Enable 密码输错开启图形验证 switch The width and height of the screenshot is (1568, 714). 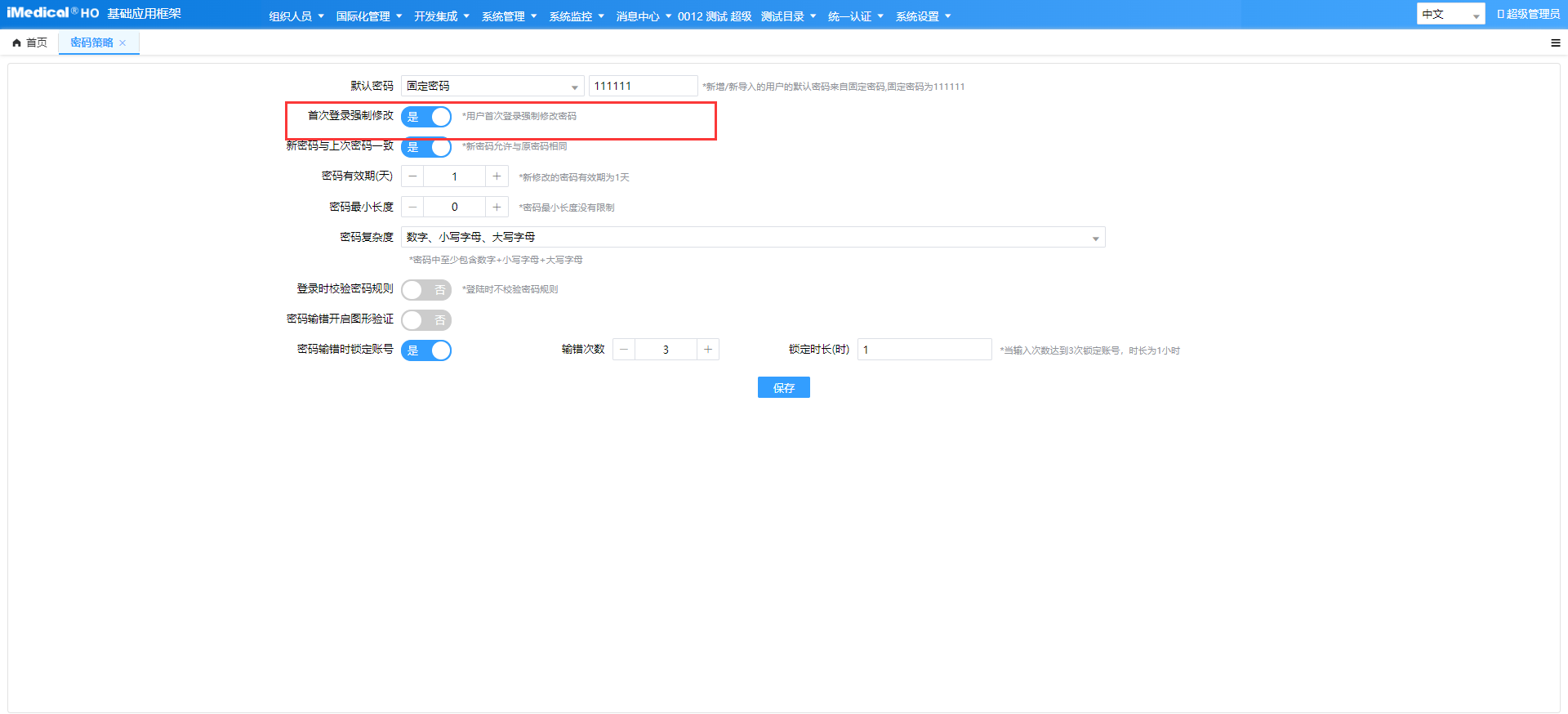426,320
